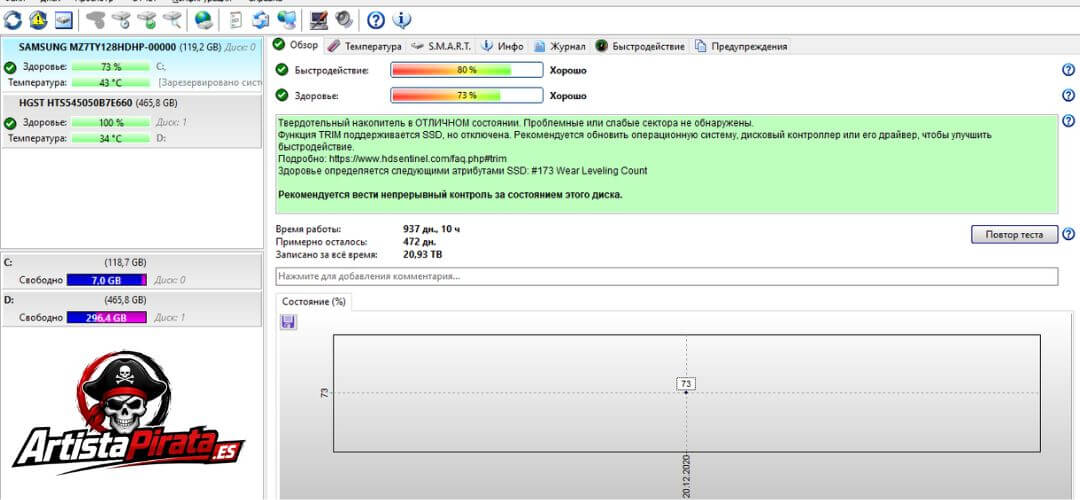Click the 73 data point label on chart

(x=686, y=384)
